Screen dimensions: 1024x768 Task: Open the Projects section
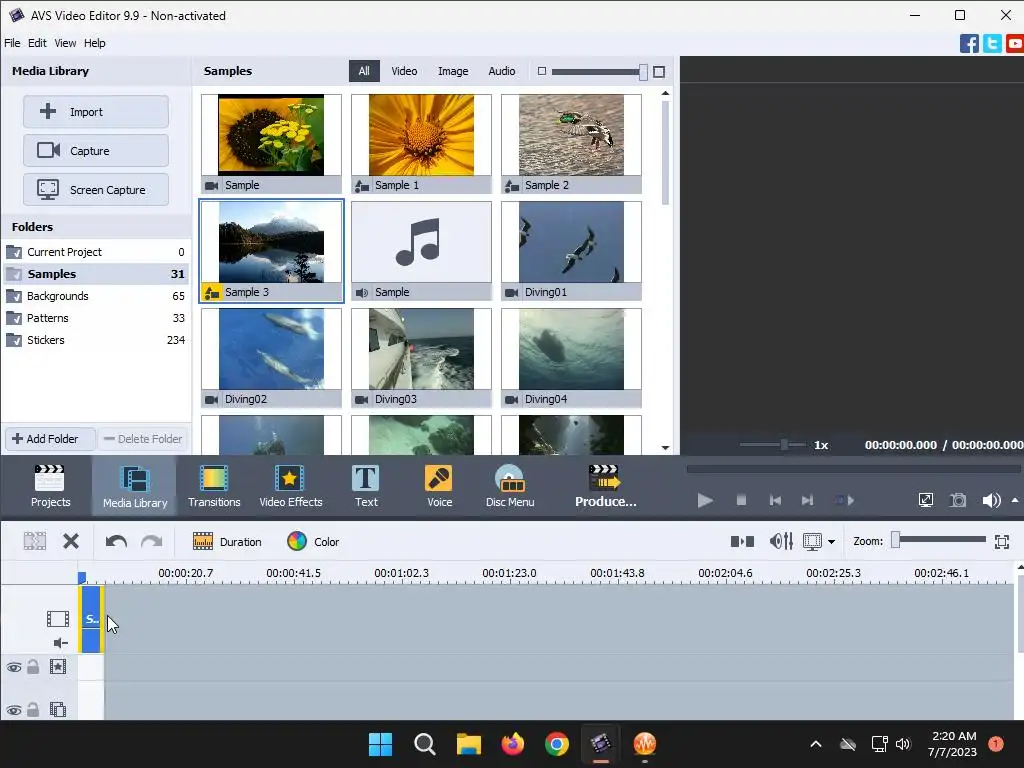[50, 486]
